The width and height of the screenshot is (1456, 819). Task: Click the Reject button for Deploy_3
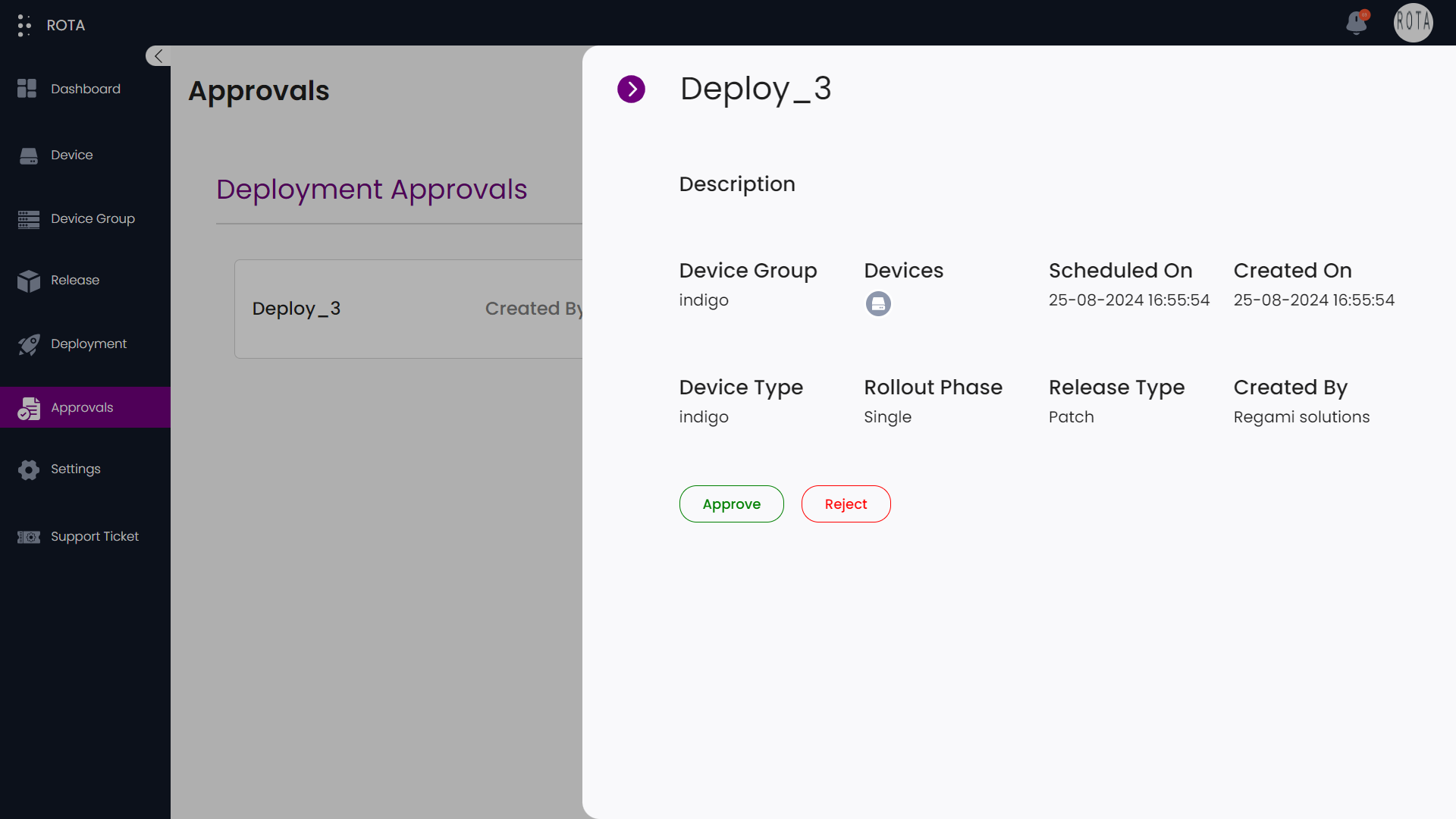(845, 503)
